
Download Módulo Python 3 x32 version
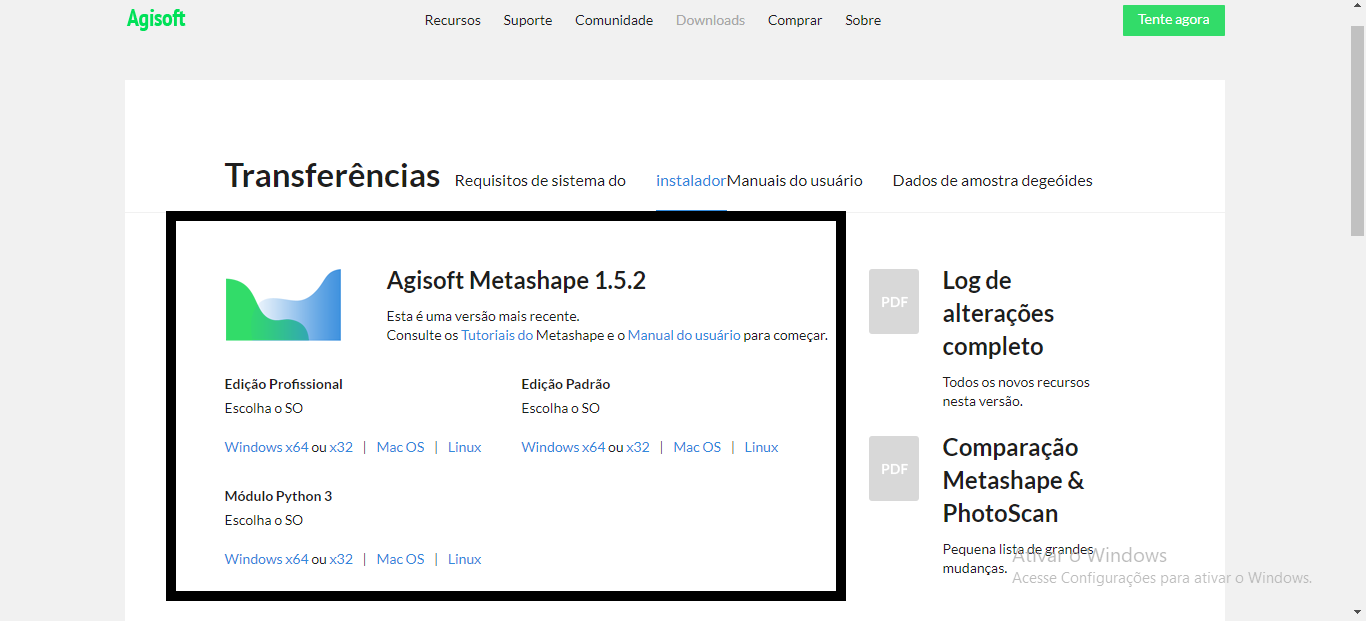point(341,559)
